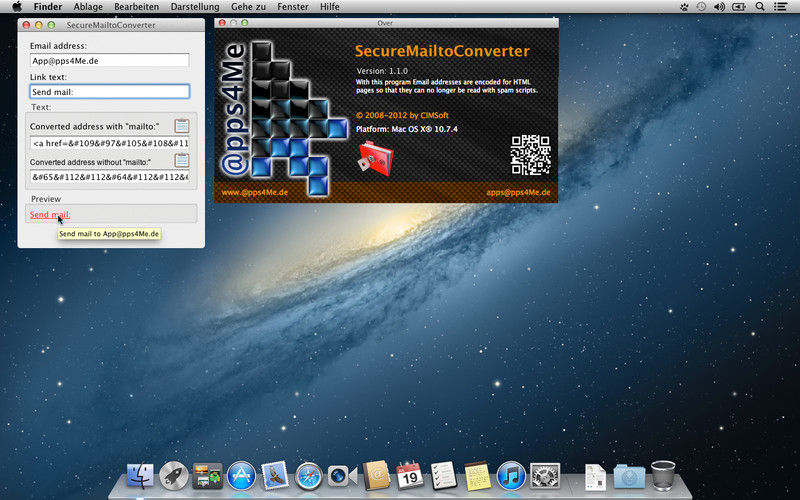
Task: Click into the Email address field
Action: click(109, 60)
